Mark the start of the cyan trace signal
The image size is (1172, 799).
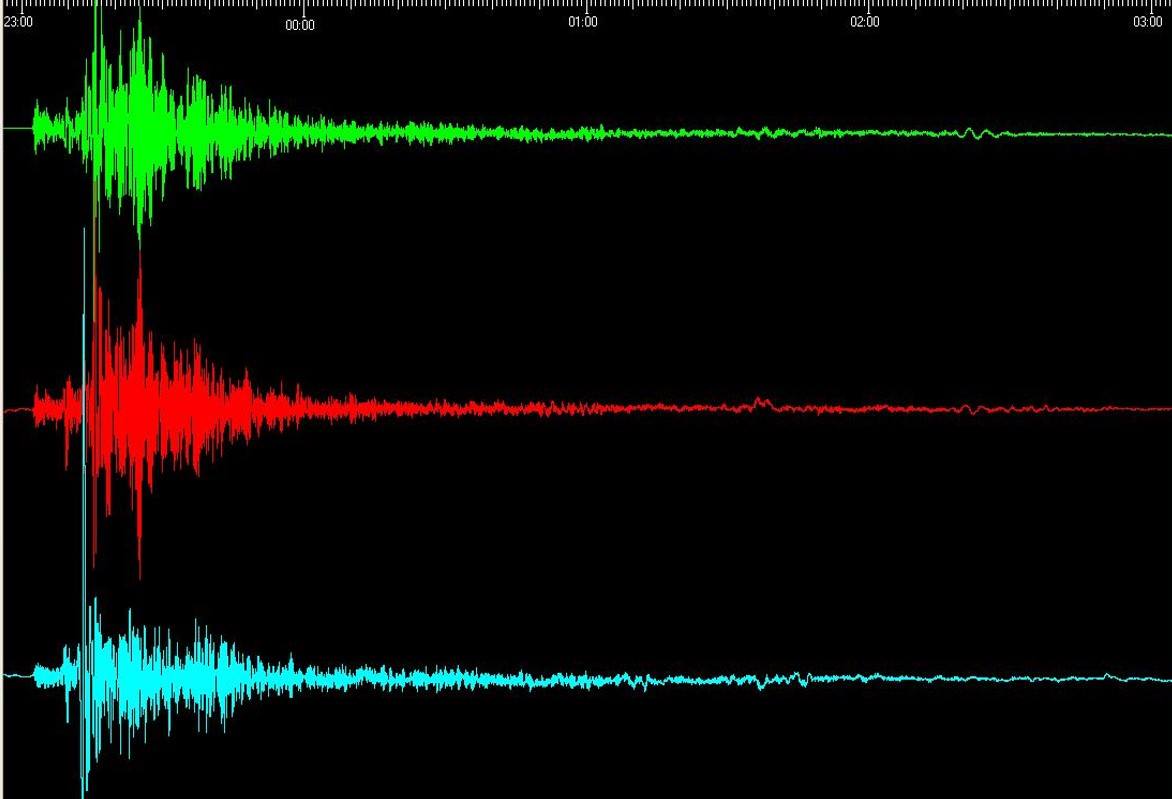(x=35, y=675)
